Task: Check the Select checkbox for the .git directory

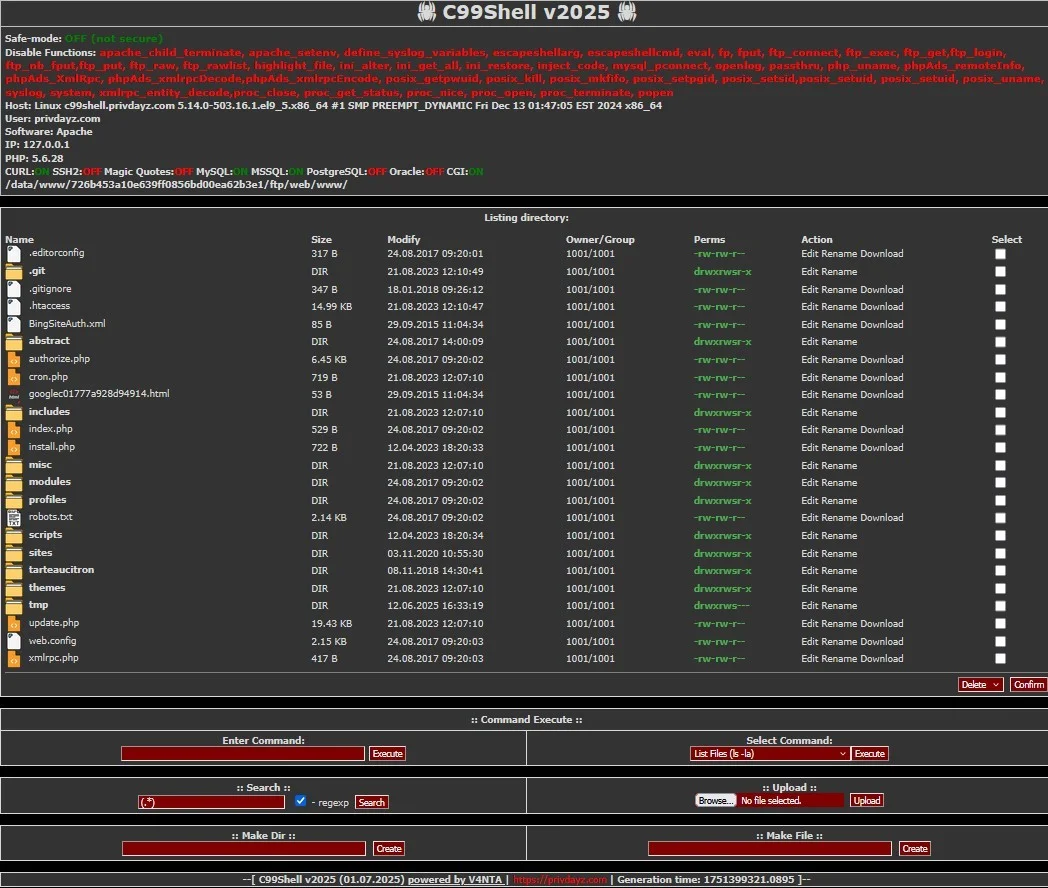Action: tap(1000, 271)
